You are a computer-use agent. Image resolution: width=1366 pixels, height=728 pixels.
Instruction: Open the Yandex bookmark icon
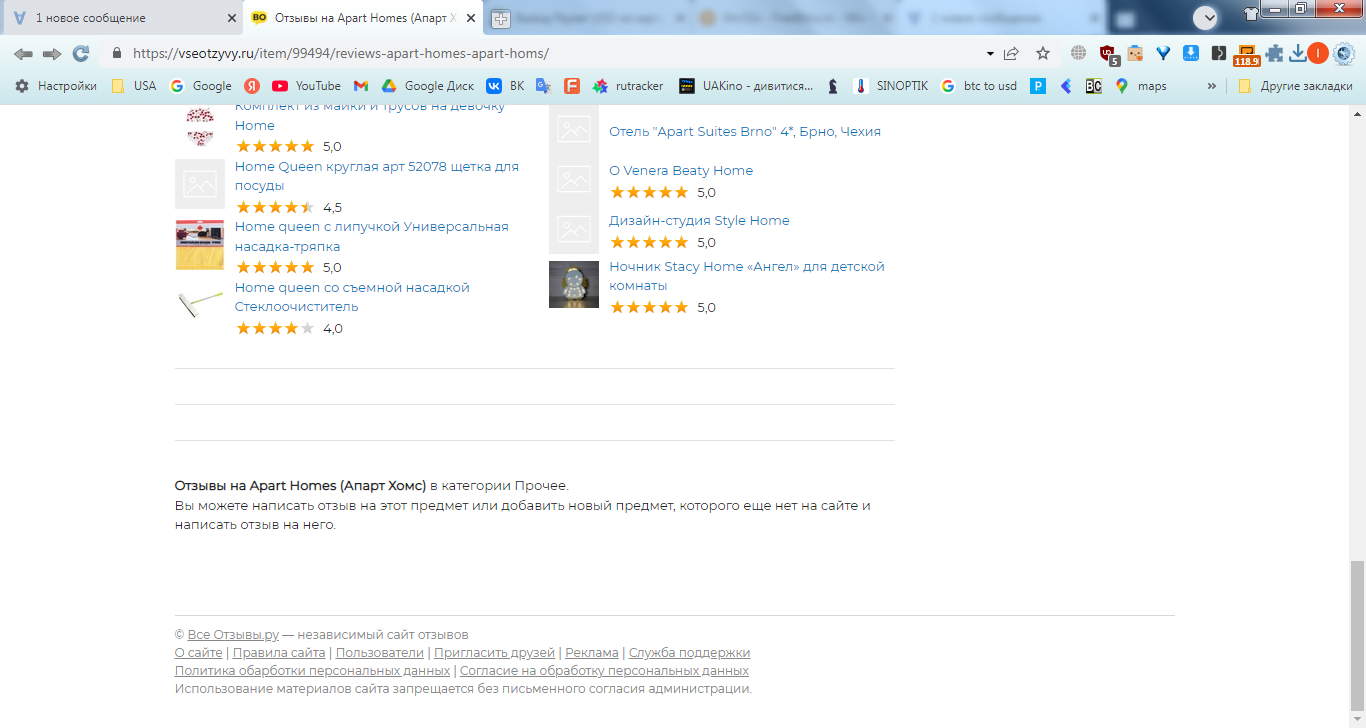tap(253, 86)
